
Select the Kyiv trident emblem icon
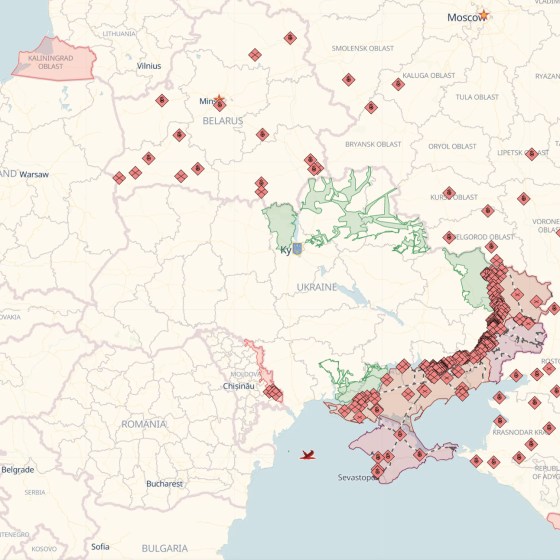pos(297,249)
